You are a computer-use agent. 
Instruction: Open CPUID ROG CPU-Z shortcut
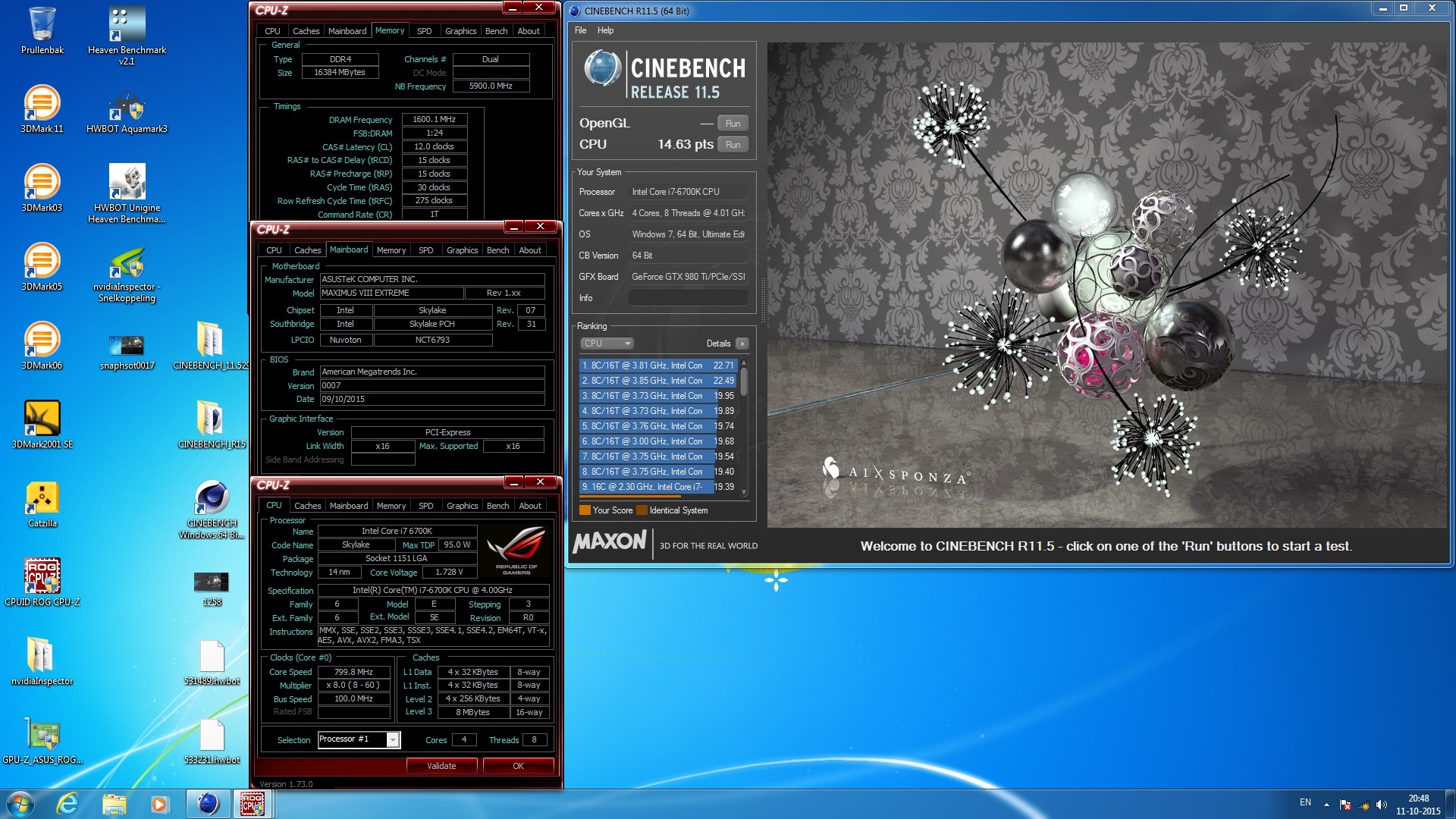(42, 582)
